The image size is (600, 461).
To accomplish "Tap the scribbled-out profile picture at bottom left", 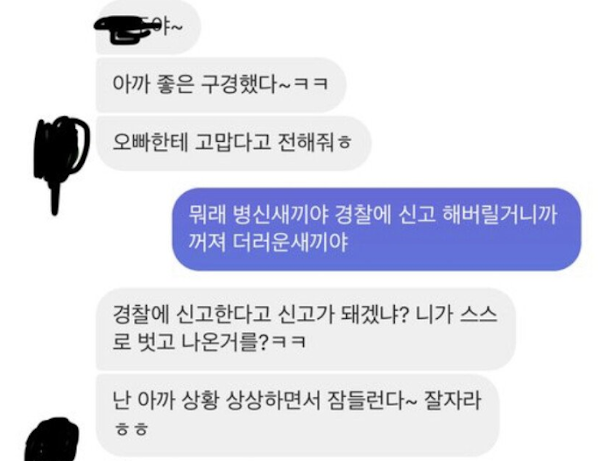I will pyautogui.click(x=52, y=440).
